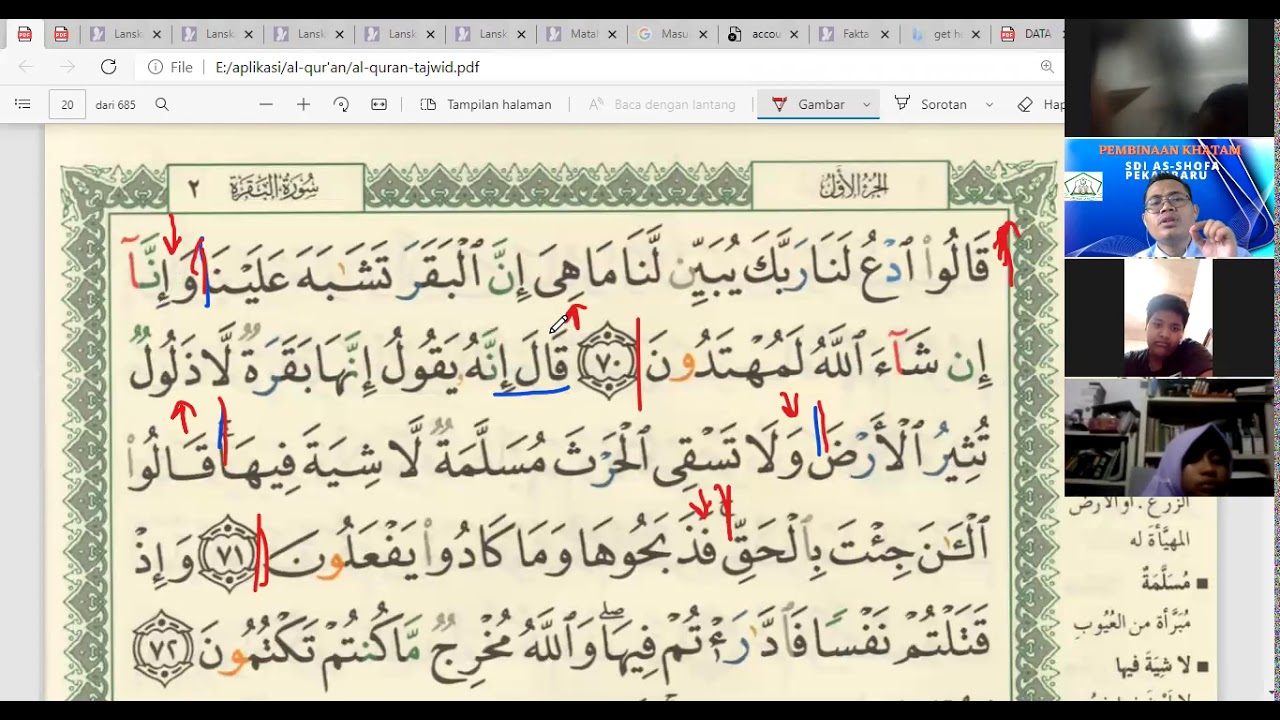Image resolution: width=1280 pixels, height=720 pixels.
Task: Open the PDF search magnifier
Action: 162,104
